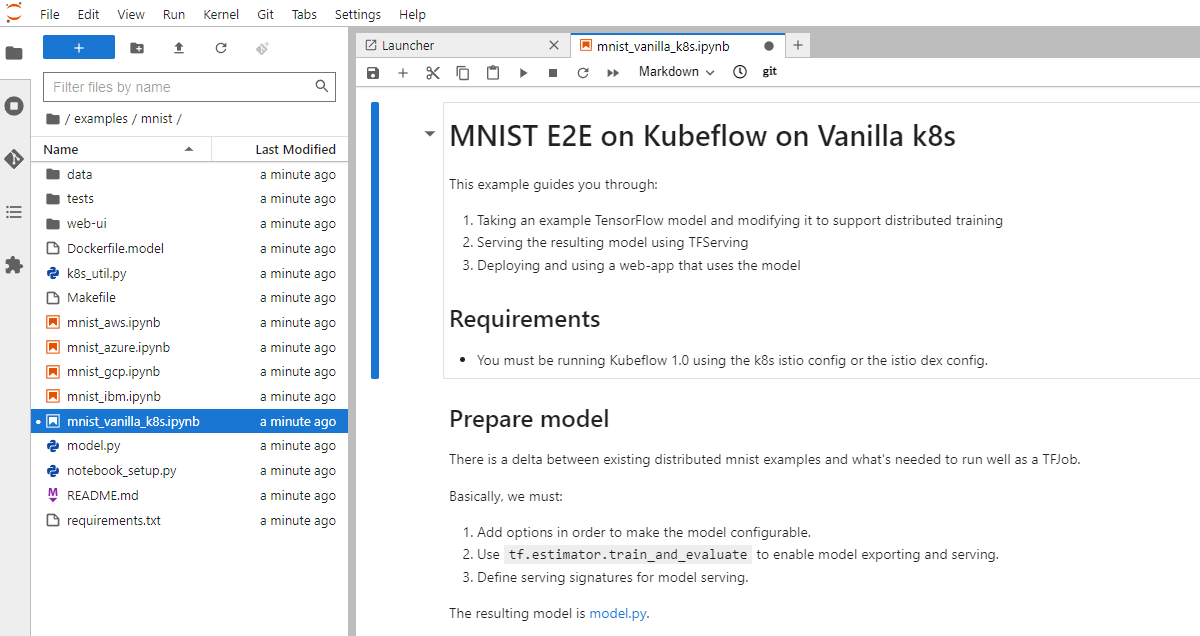Open the Git menu

point(266,14)
